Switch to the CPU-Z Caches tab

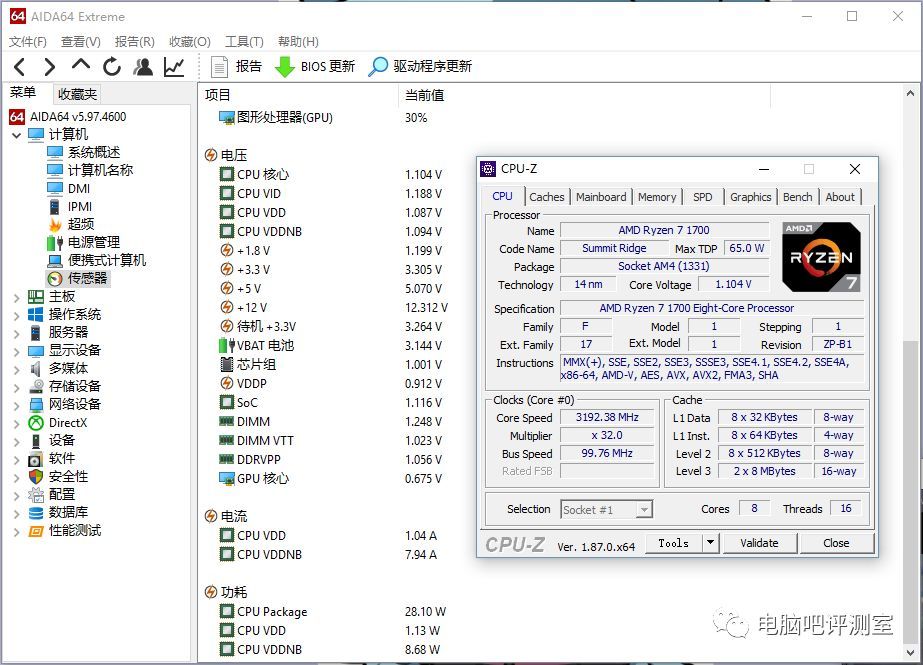coord(546,197)
